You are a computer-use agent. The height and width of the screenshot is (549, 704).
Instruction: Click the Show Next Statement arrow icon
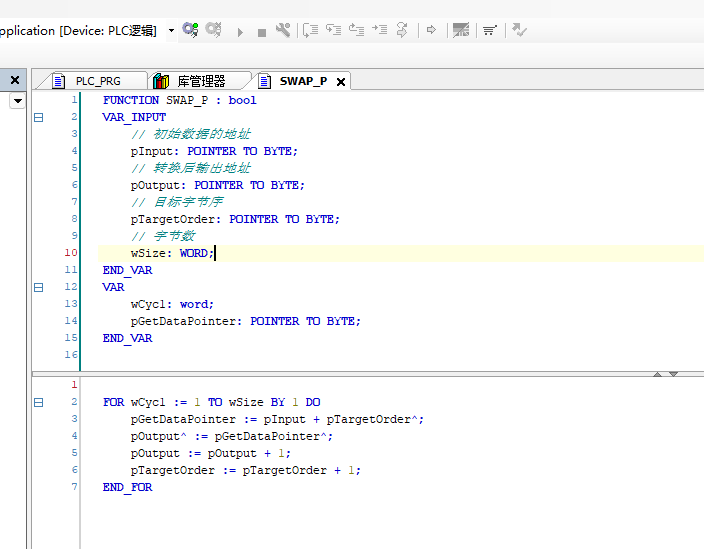pyautogui.click(x=431, y=30)
